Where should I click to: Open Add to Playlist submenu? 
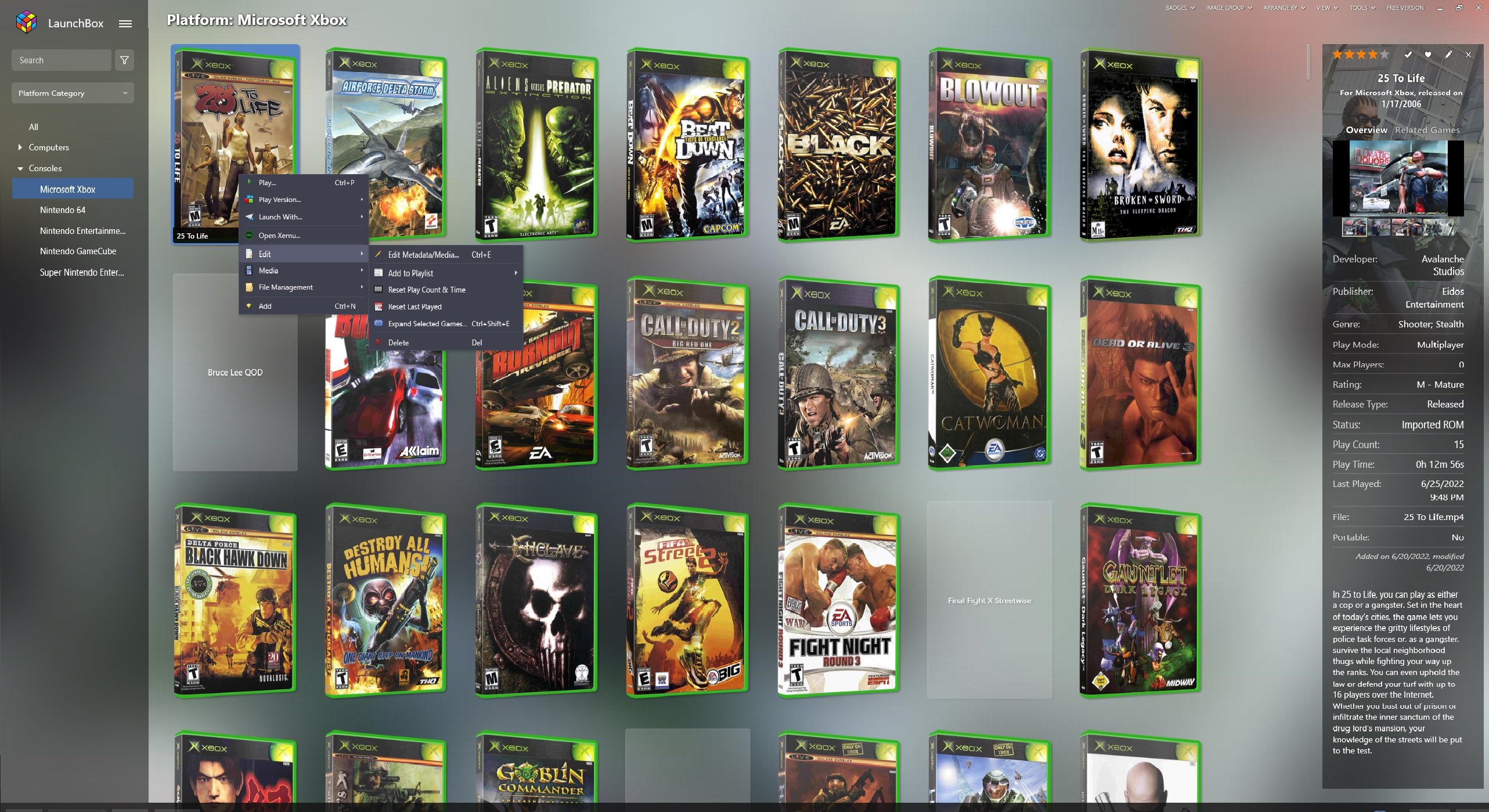click(446, 273)
